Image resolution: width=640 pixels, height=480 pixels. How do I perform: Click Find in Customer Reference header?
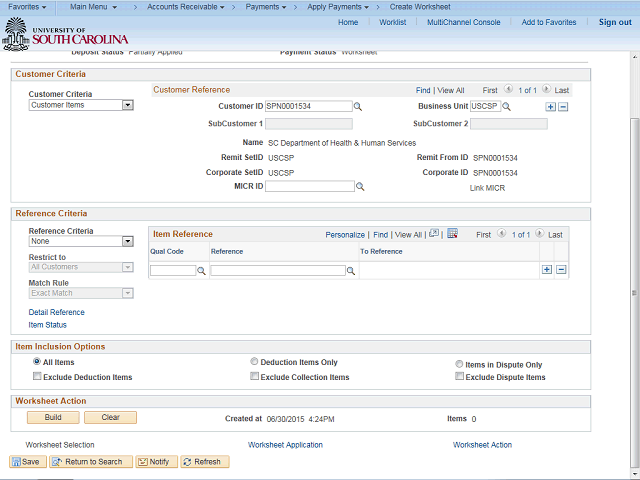423,90
